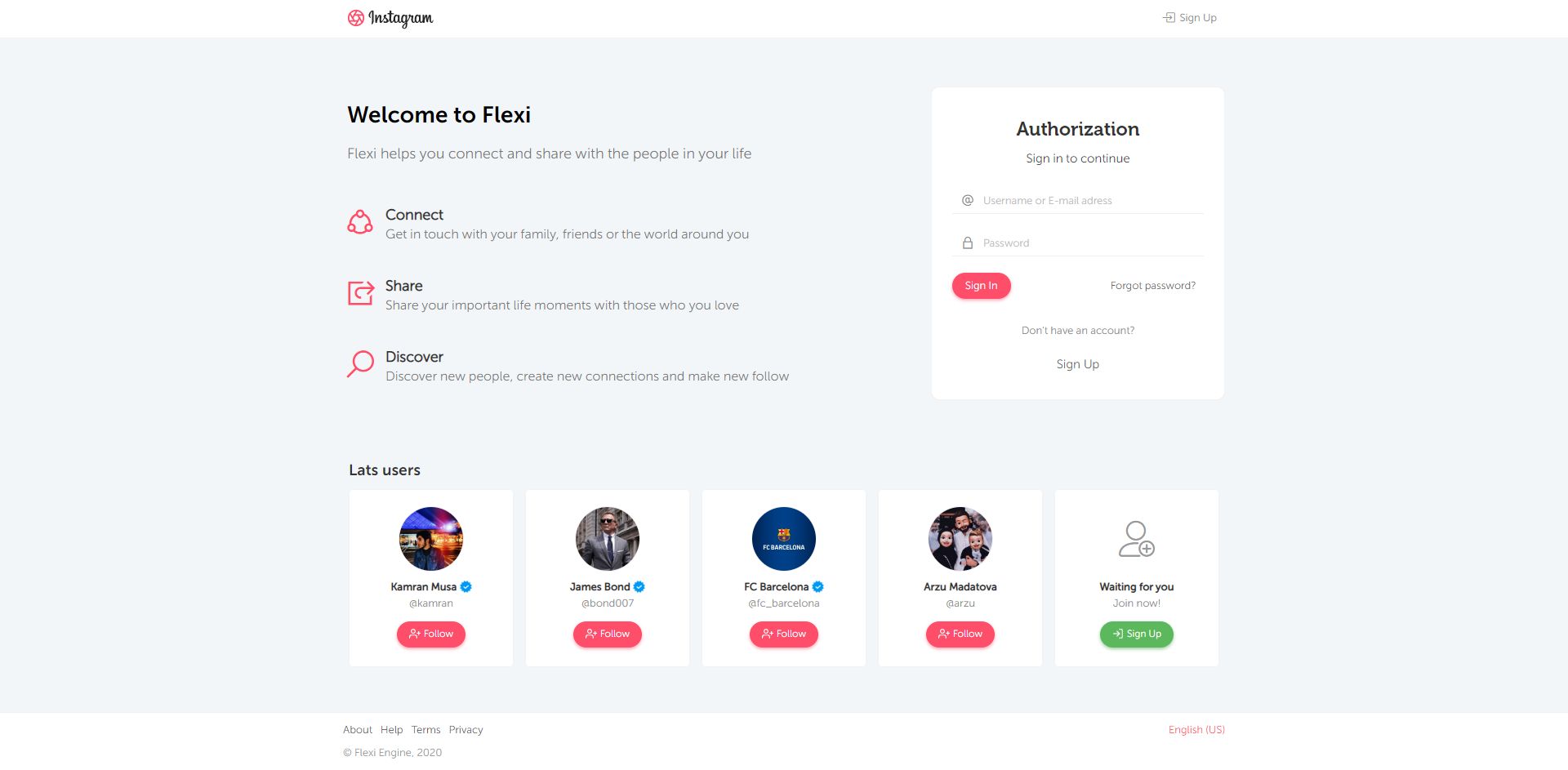Click the Instagram logo icon in the header
1568x770 pixels.
point(356,18)
